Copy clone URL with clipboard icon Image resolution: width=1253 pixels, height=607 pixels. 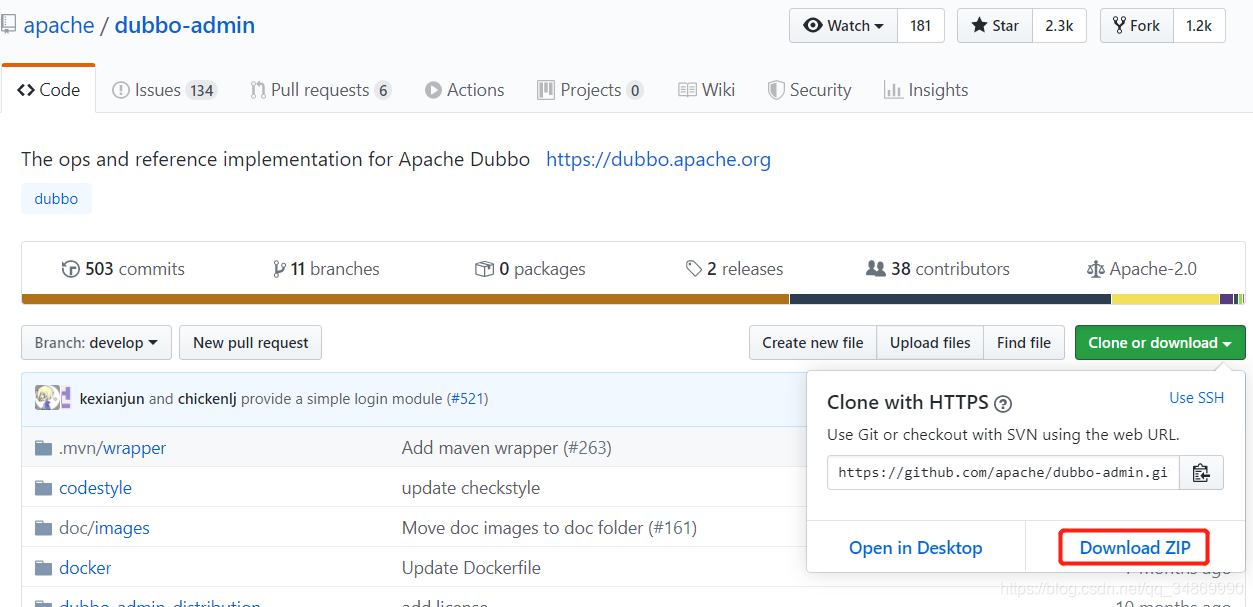(1201, 473)
